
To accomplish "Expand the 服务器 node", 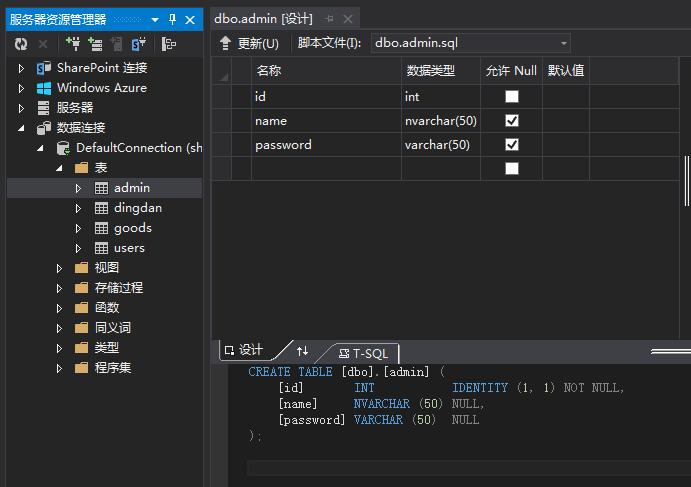I will click(21, 108).
